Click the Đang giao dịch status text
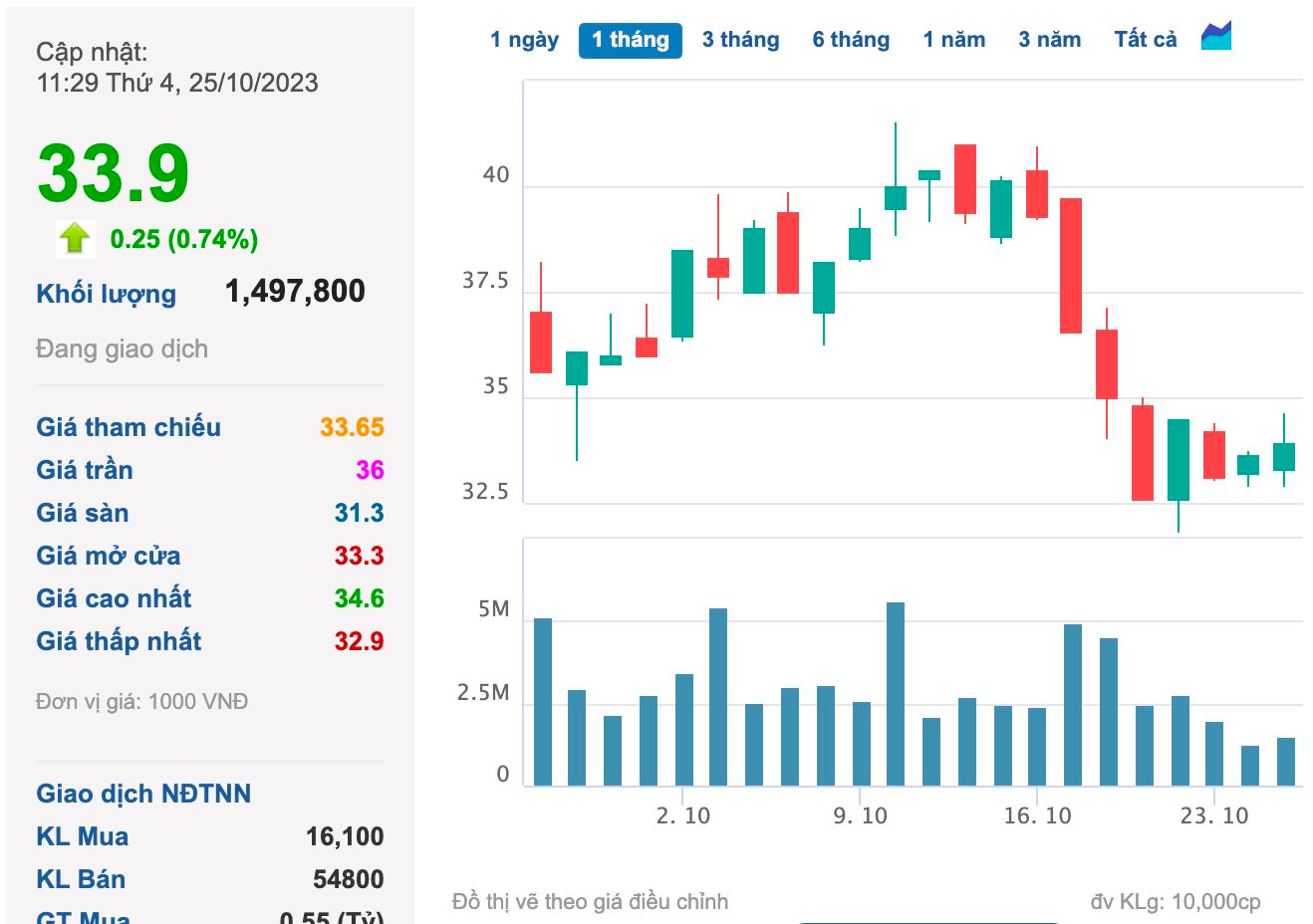 [123, 348]
